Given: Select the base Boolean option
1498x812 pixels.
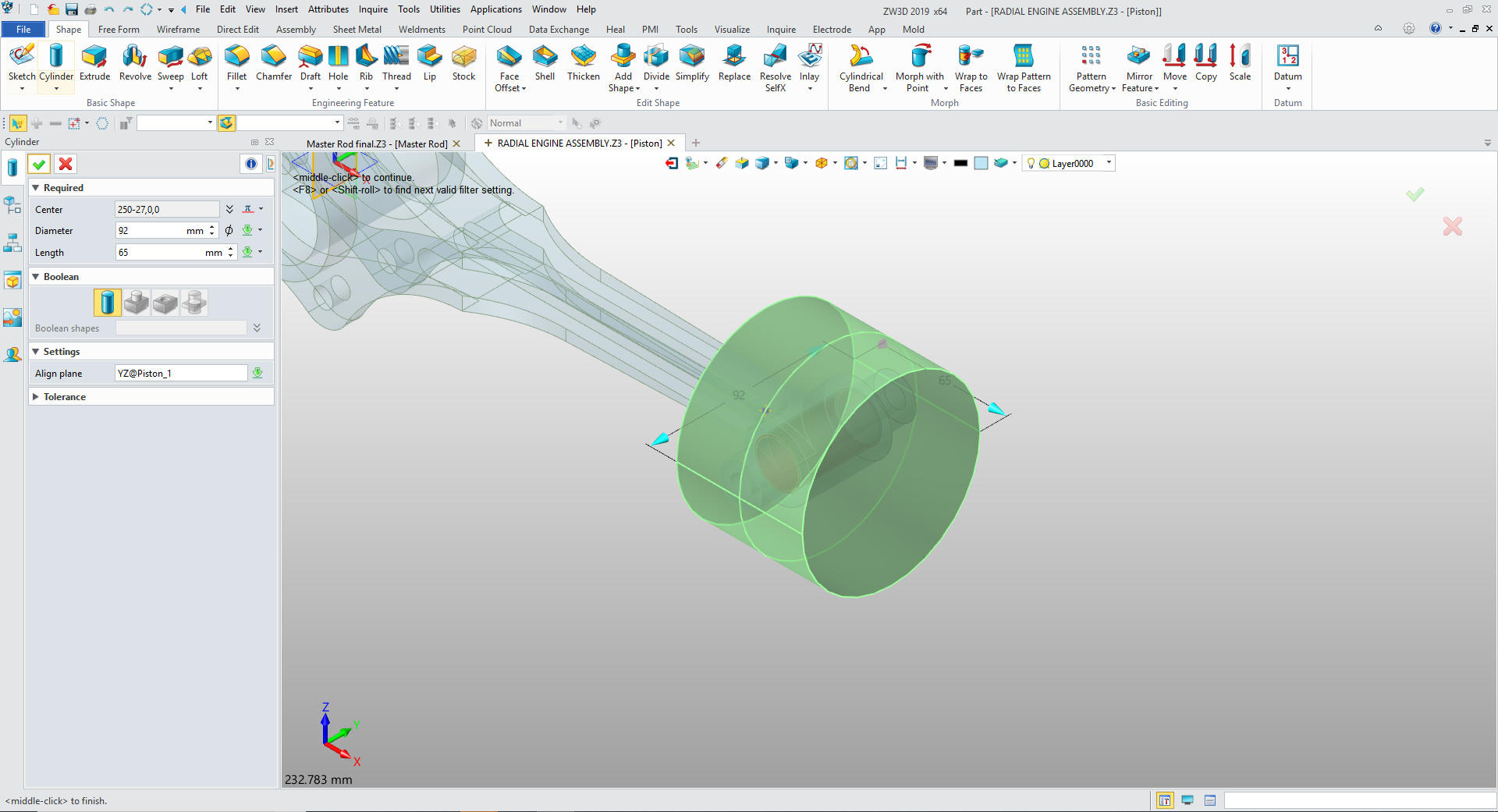Looking at the screenshot, I should 108,303.
